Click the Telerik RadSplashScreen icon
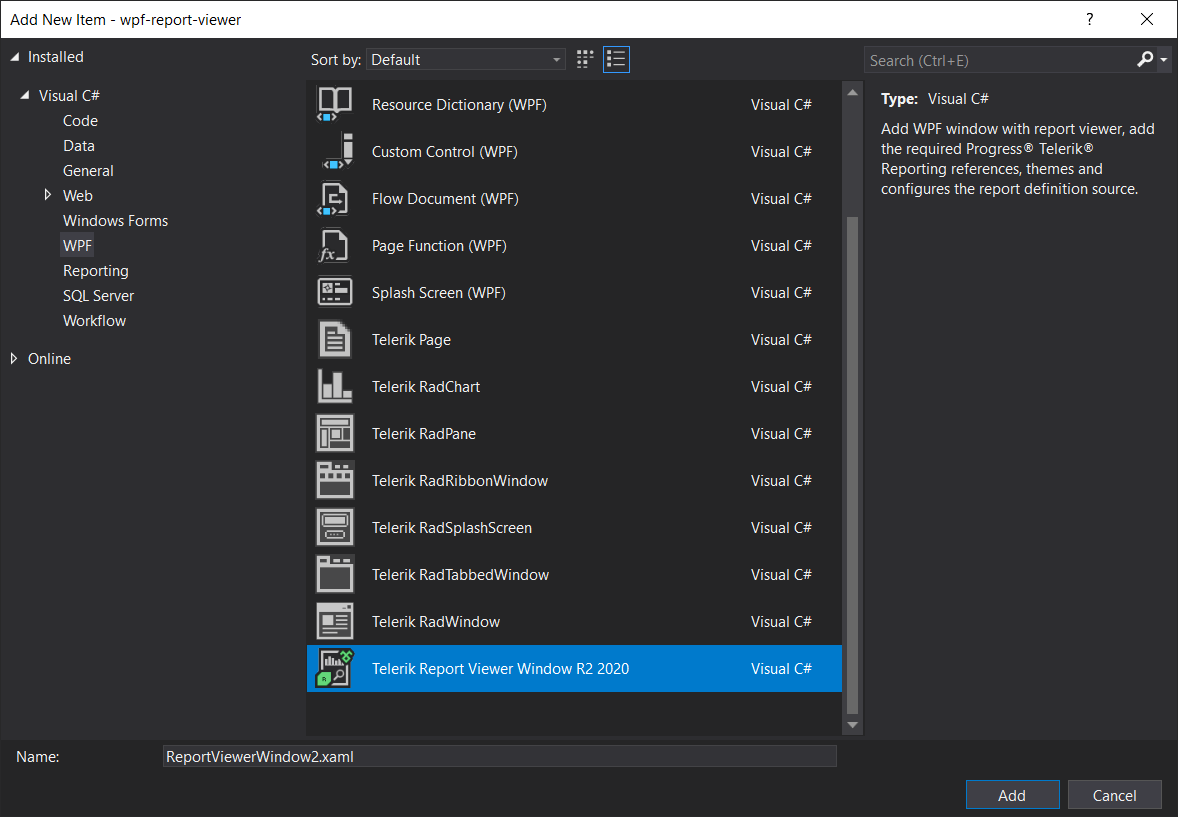 pyautogui.click(x=335, y=528)
